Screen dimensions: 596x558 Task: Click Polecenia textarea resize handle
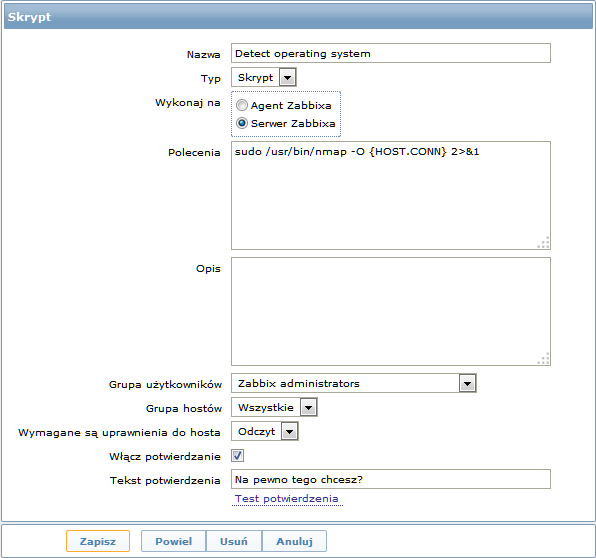pos(544,243)
